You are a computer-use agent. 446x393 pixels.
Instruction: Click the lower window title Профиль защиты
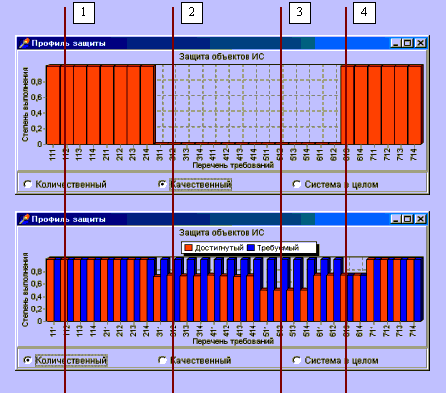click(68, 219)
